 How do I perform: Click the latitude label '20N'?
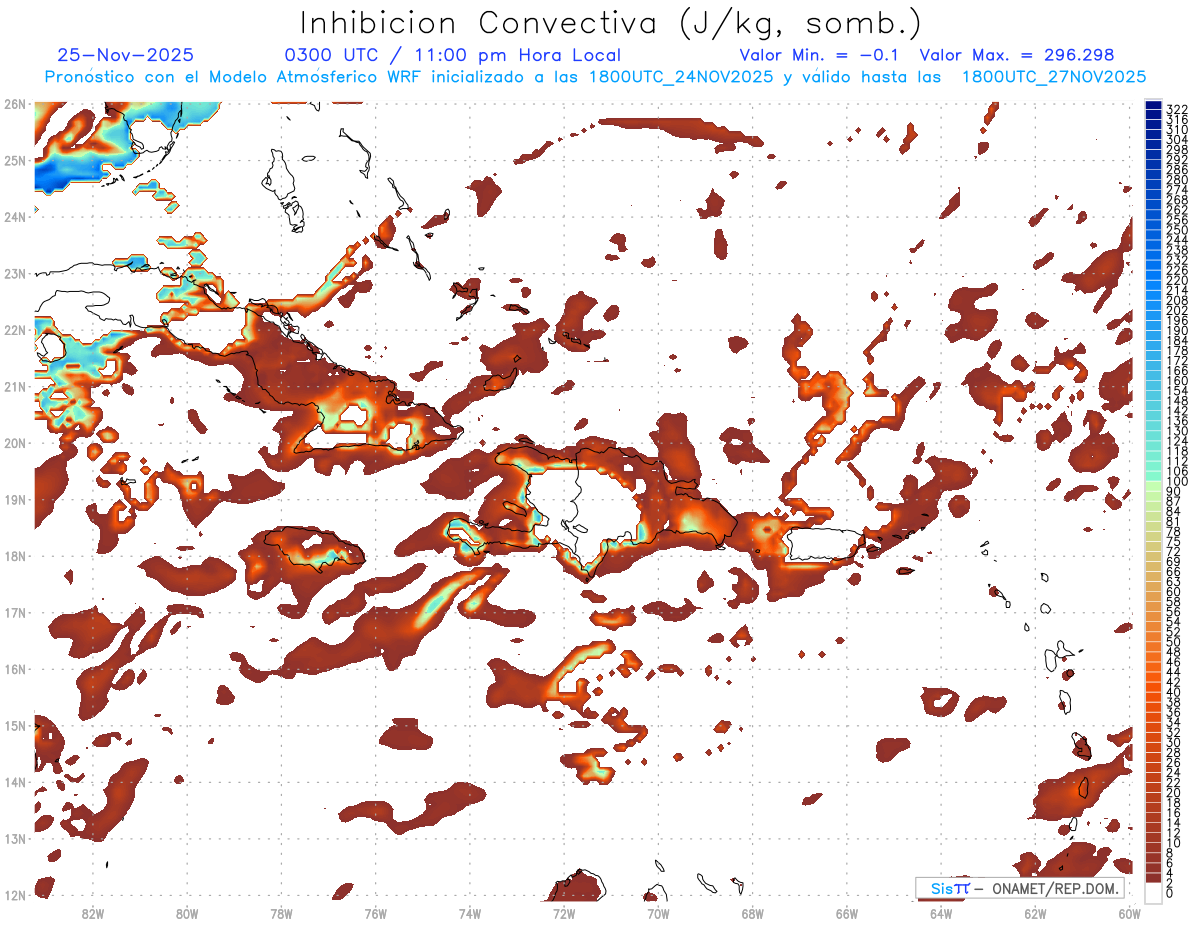point(14,443)
